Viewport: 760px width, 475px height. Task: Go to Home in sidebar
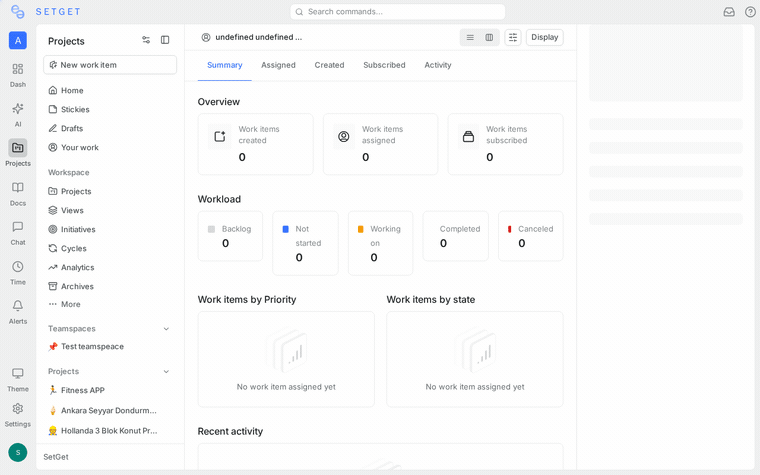click(x=110, y=91)
